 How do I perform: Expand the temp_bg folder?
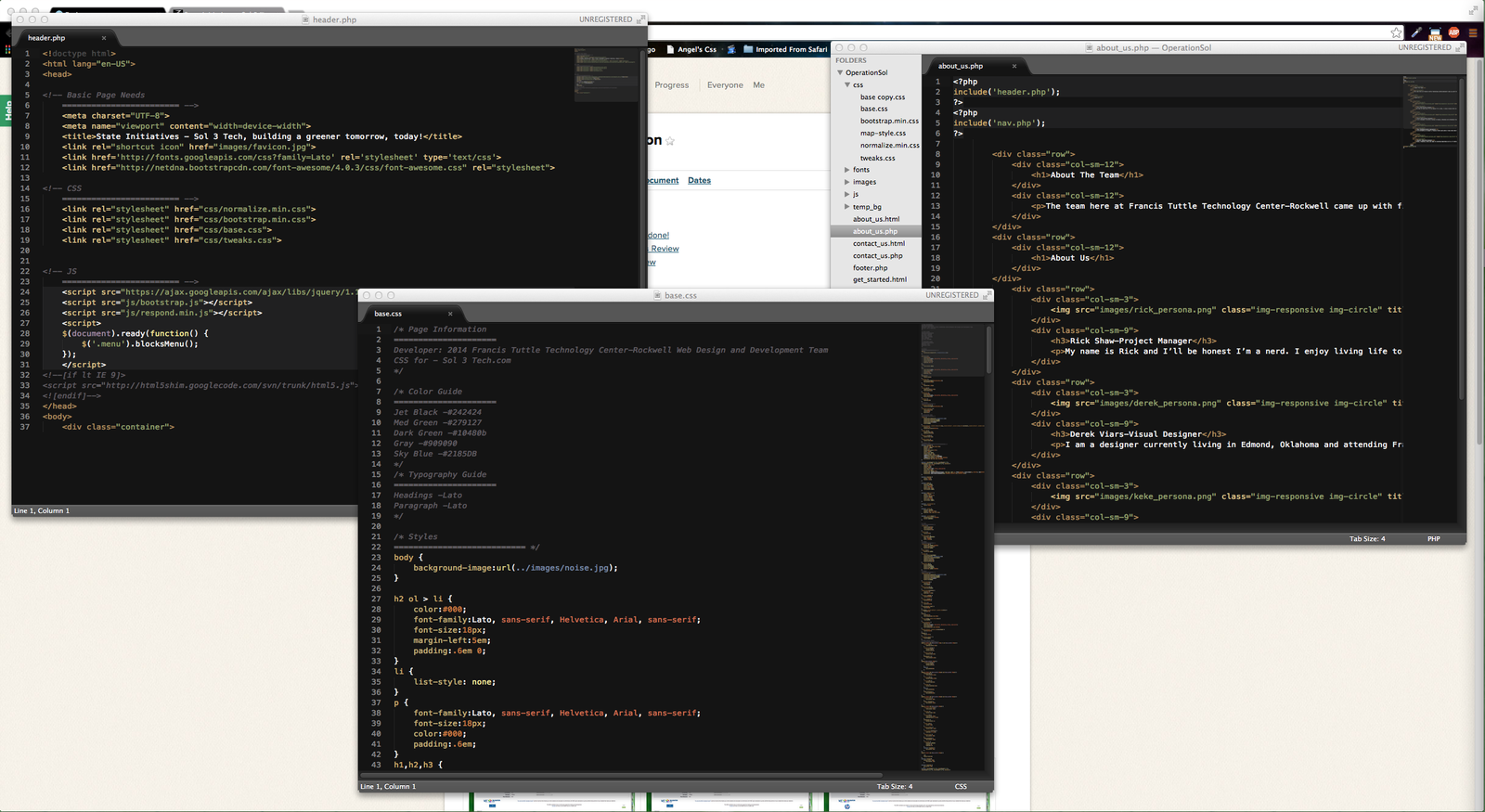847,207
